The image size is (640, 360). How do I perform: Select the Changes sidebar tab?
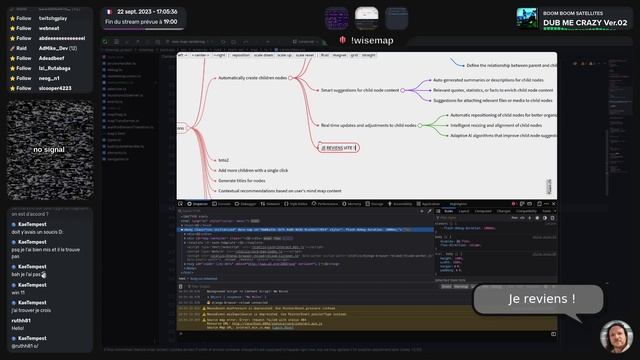pos(504,211)
